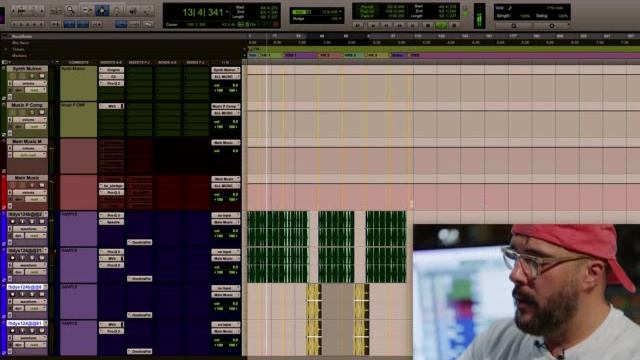Screen dimensions: 640x360
Task: Open topmost audio track's waveform view selector
Action: click(30, 229)
